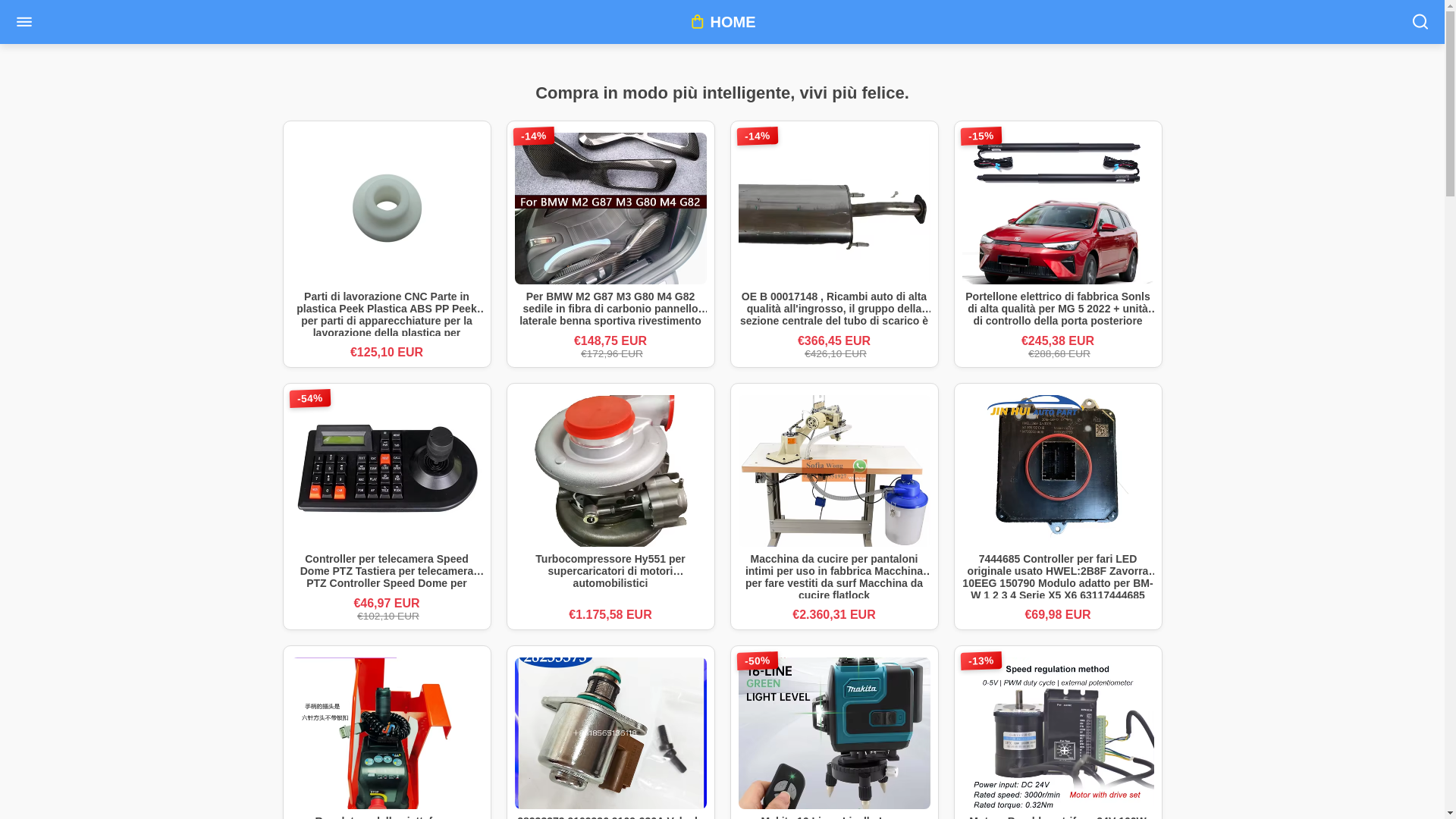
Task: Go to the HOME link
Action: point(732,22)
